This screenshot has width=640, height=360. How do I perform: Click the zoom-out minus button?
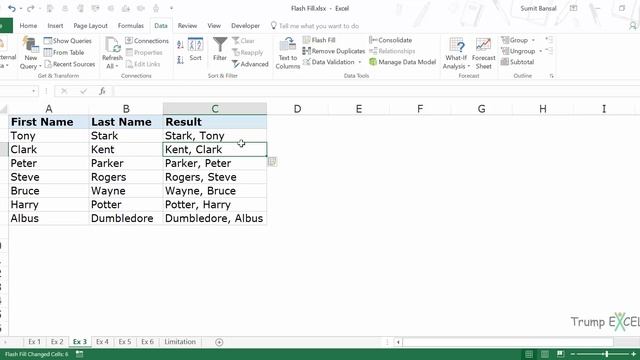pos(573,354)
